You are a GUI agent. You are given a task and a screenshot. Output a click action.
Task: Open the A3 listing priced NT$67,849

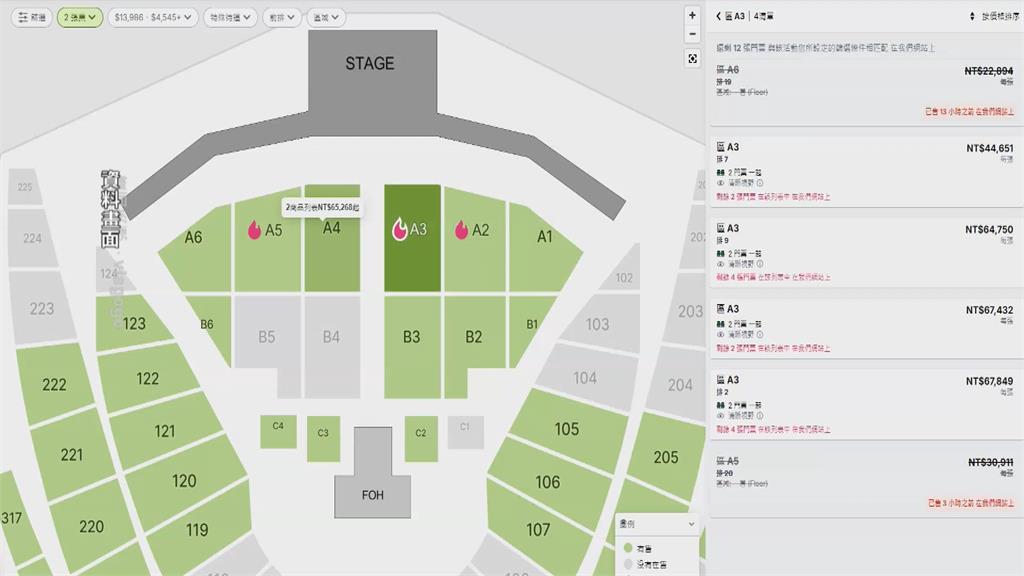click(865, 405)
